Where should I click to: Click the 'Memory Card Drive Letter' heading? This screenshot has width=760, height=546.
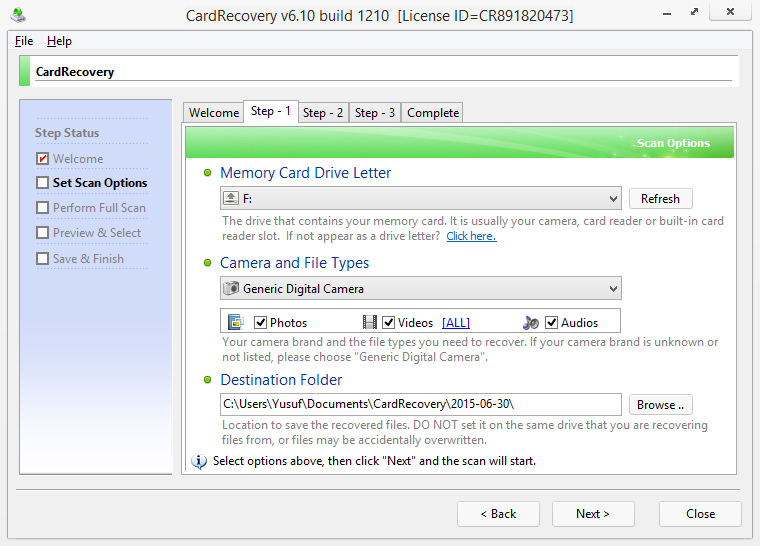click(305, 173)
